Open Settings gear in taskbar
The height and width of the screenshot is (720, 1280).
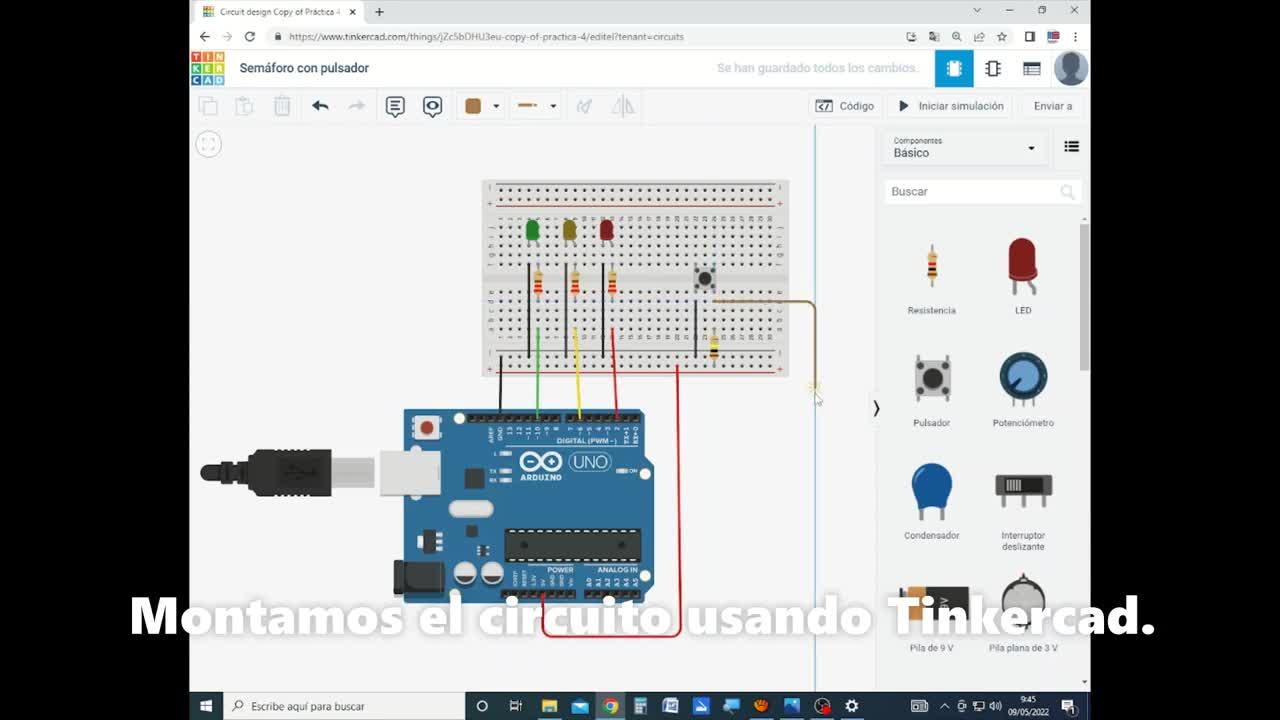[852, 706]
